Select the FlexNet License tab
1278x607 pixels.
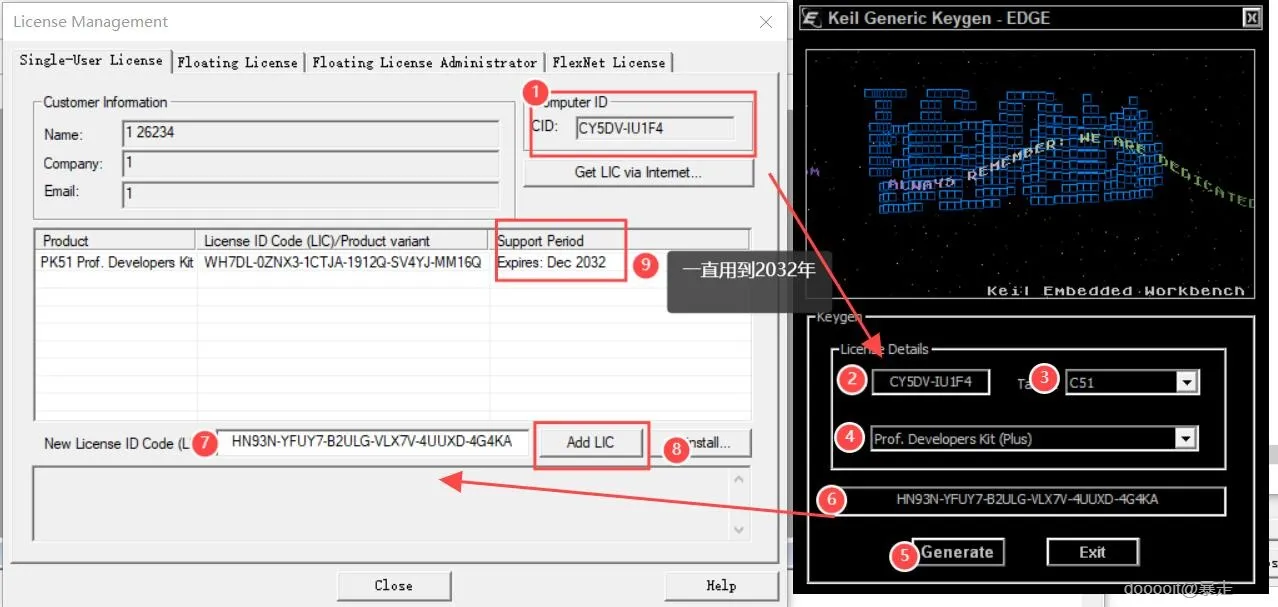[609, 62]
